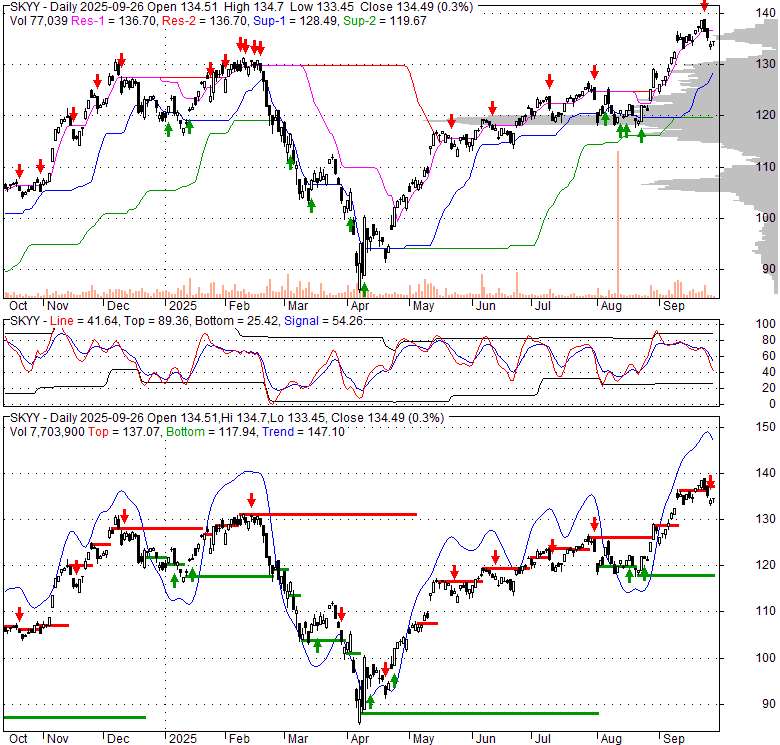Viewport: 780px width, 745px height.
Task: Click the long green April–July support line
Action: point(480,714)
